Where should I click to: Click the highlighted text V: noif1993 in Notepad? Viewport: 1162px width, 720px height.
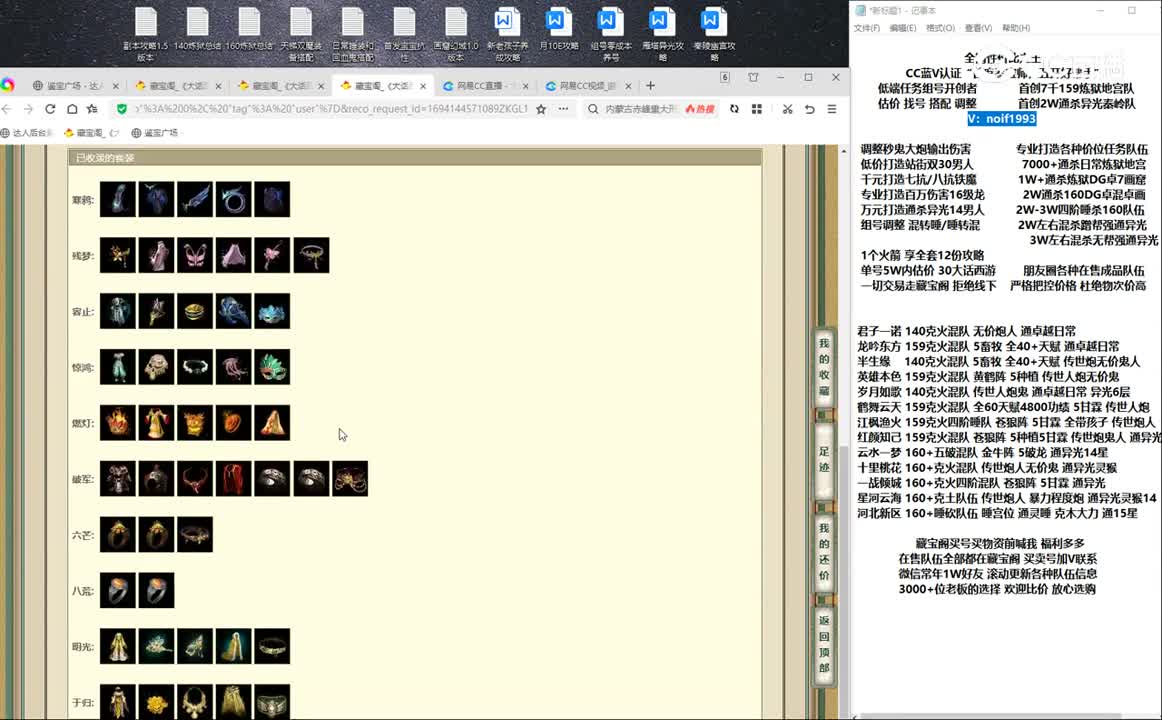1001,119
